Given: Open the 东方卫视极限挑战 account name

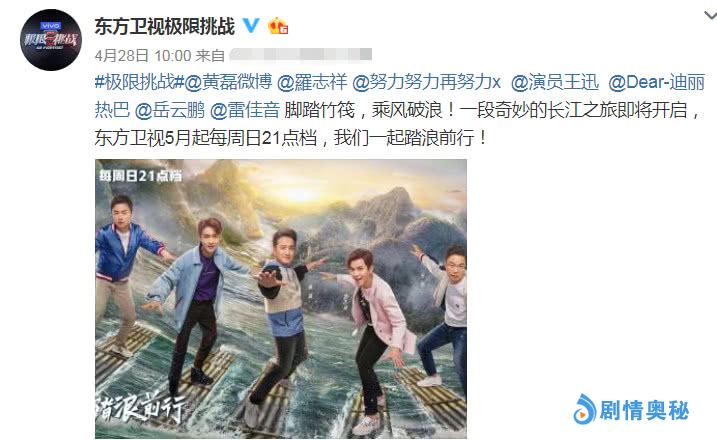Looking at the screenshot, I should pyautogui.click(x=165, y=26).
